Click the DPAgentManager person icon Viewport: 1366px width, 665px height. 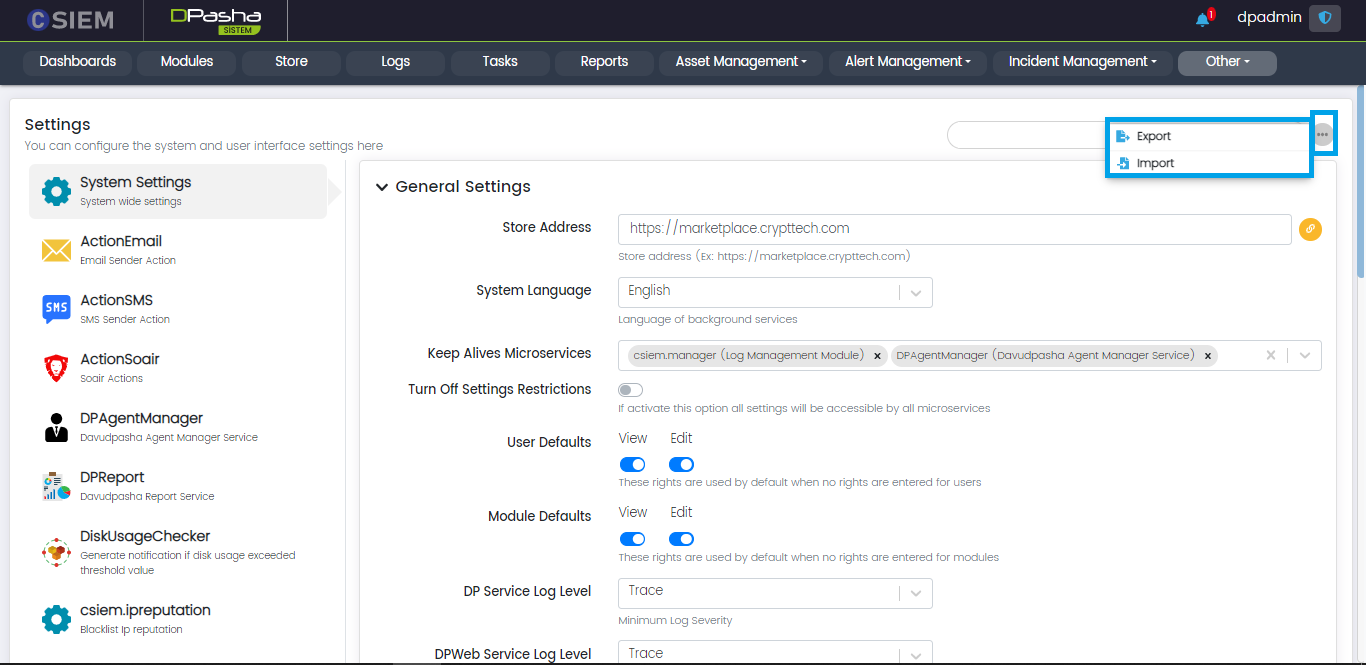56,427
